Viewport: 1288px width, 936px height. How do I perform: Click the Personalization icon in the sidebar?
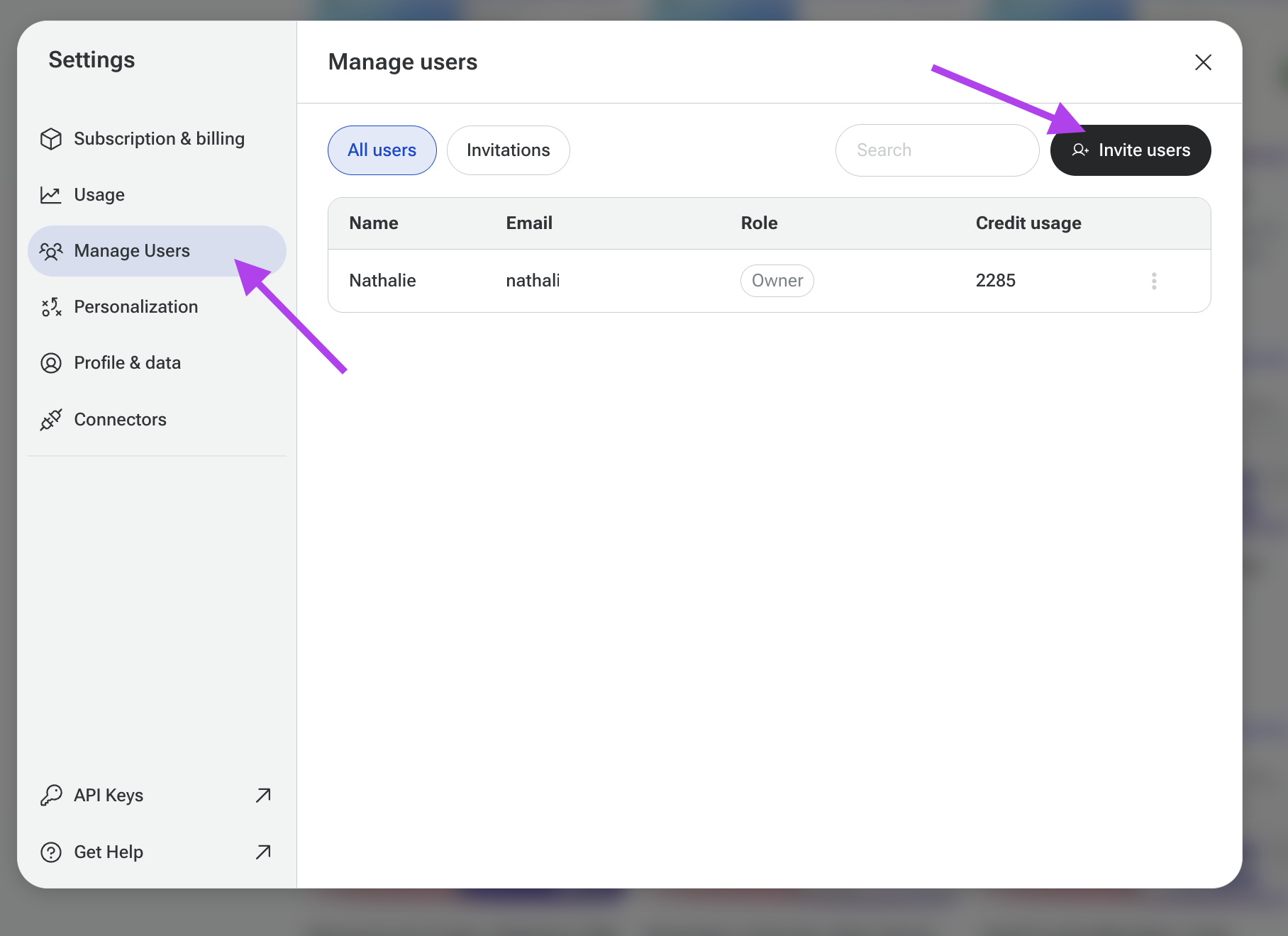click(x=51, y=307)
